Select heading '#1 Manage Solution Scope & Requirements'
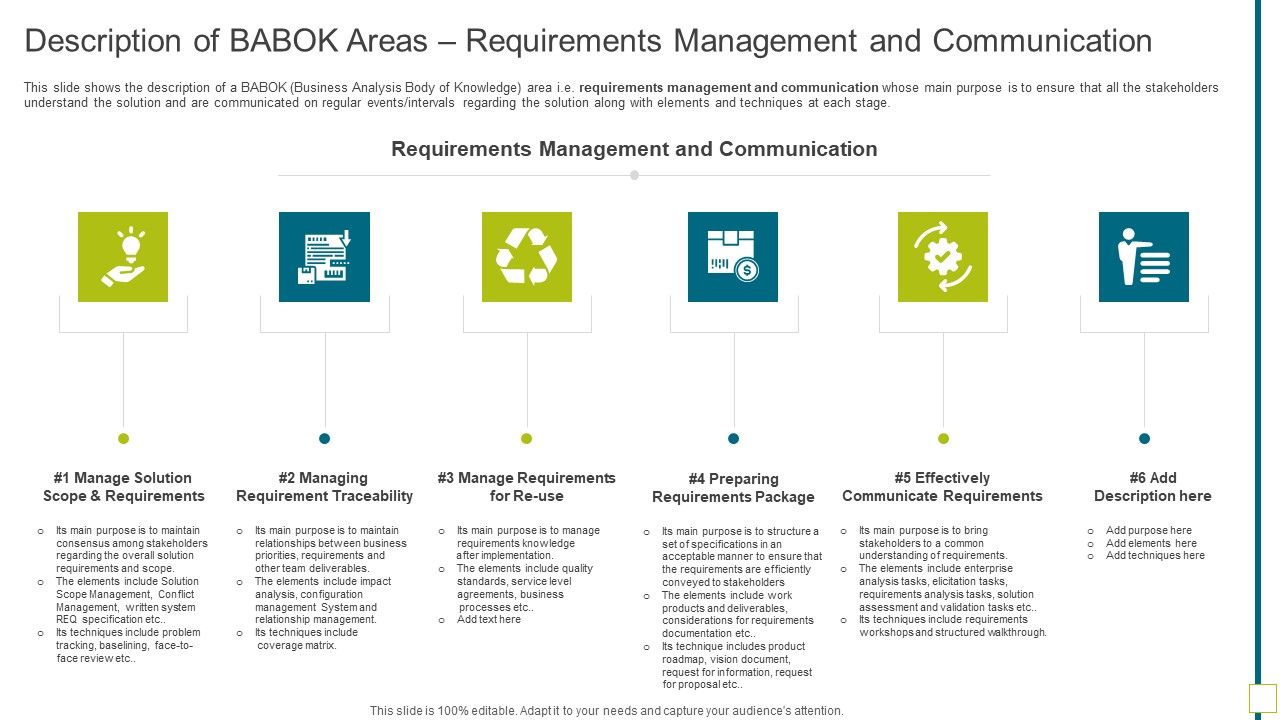This screenshot has width=1280, height=720. [123, 487]
